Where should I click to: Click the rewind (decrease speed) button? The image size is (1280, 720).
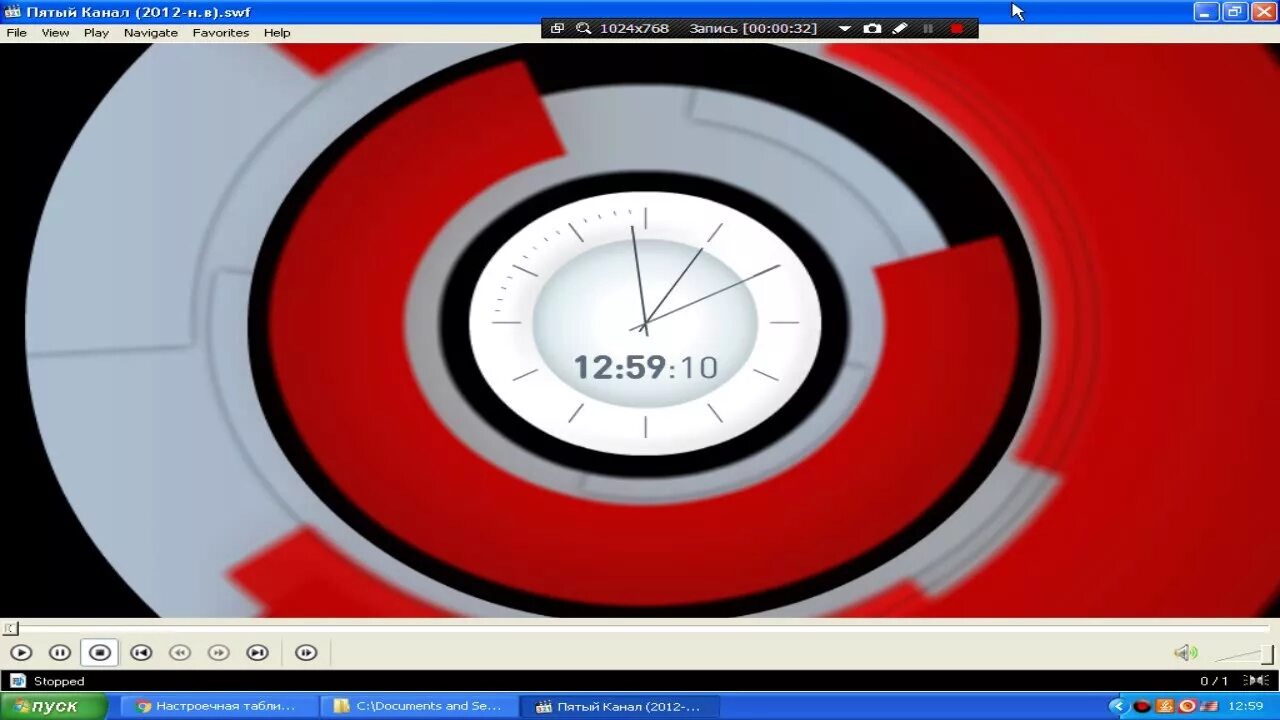point(180,653)
